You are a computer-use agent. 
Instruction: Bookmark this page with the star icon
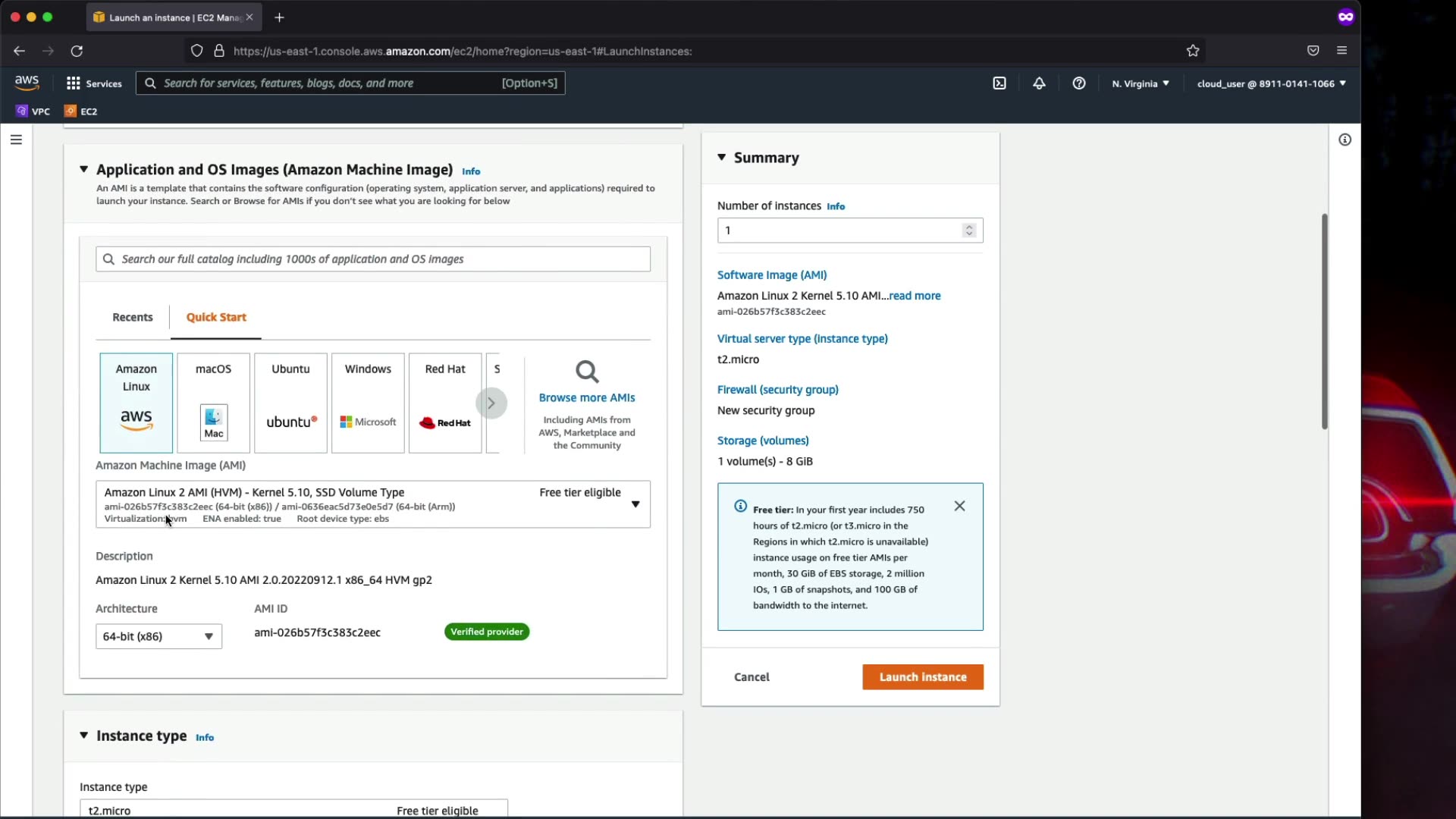[x=1193, y=51]
